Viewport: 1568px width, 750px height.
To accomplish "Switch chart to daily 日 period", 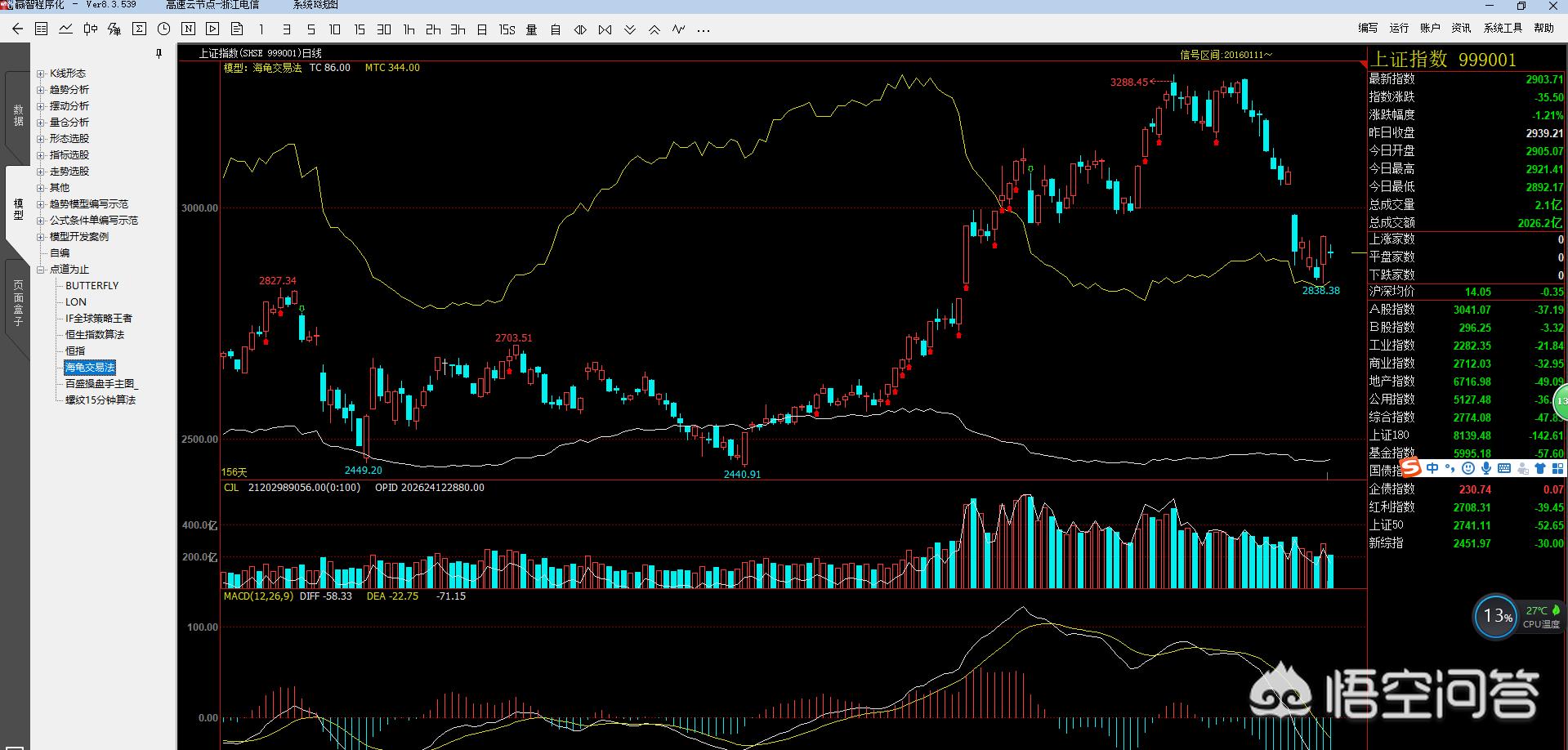I will (x=482, y=29).
